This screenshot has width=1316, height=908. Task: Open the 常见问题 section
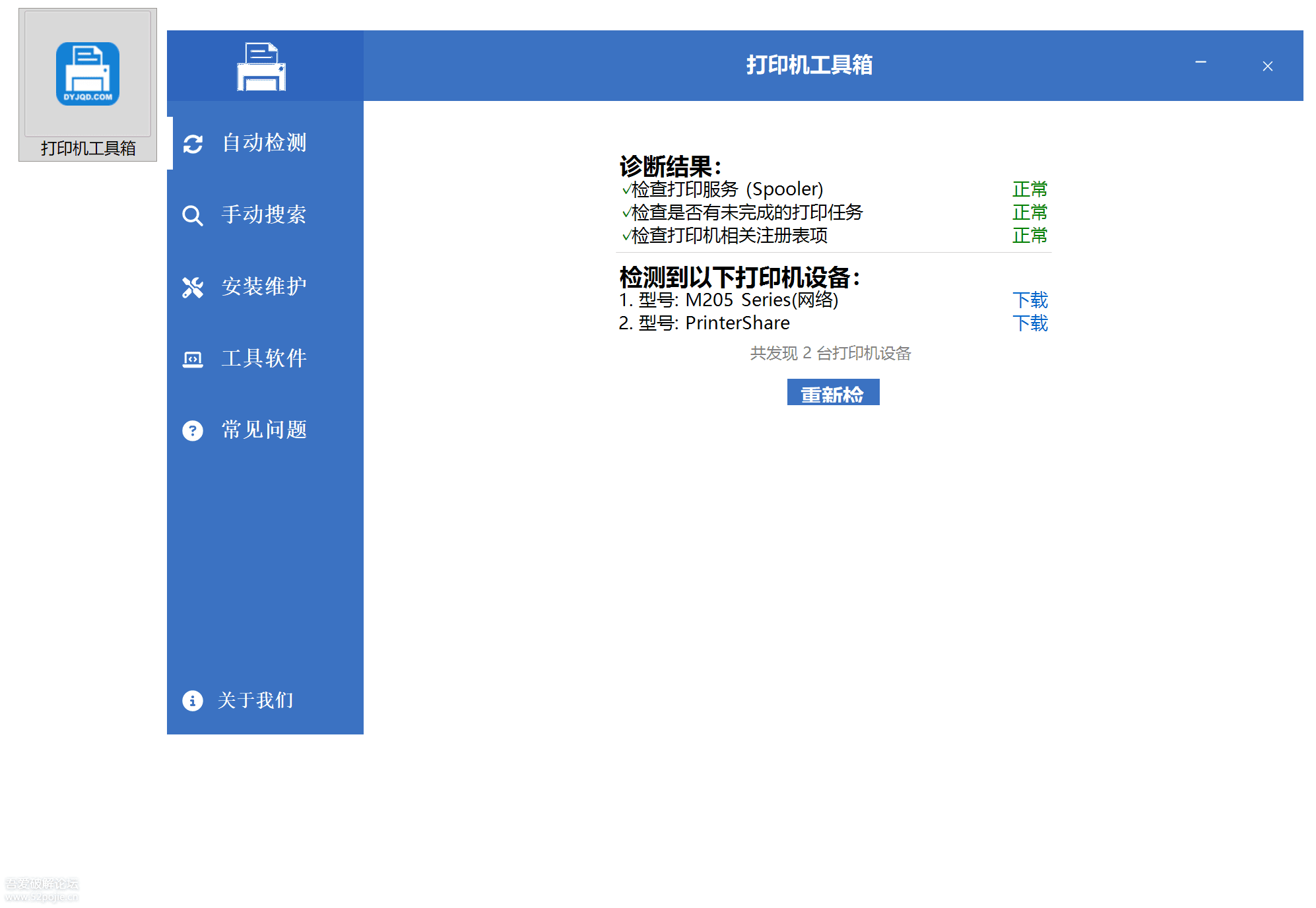264,430
